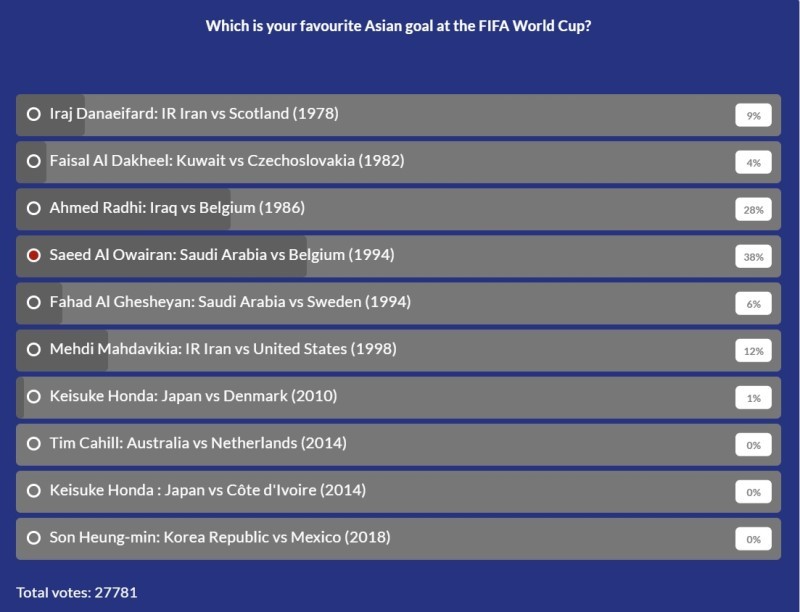This screenshot has height=612, width=800.
Task: Pick Keisuke Honda vs Côte d'Ivoire radio
Action: [x=34, y=491]
